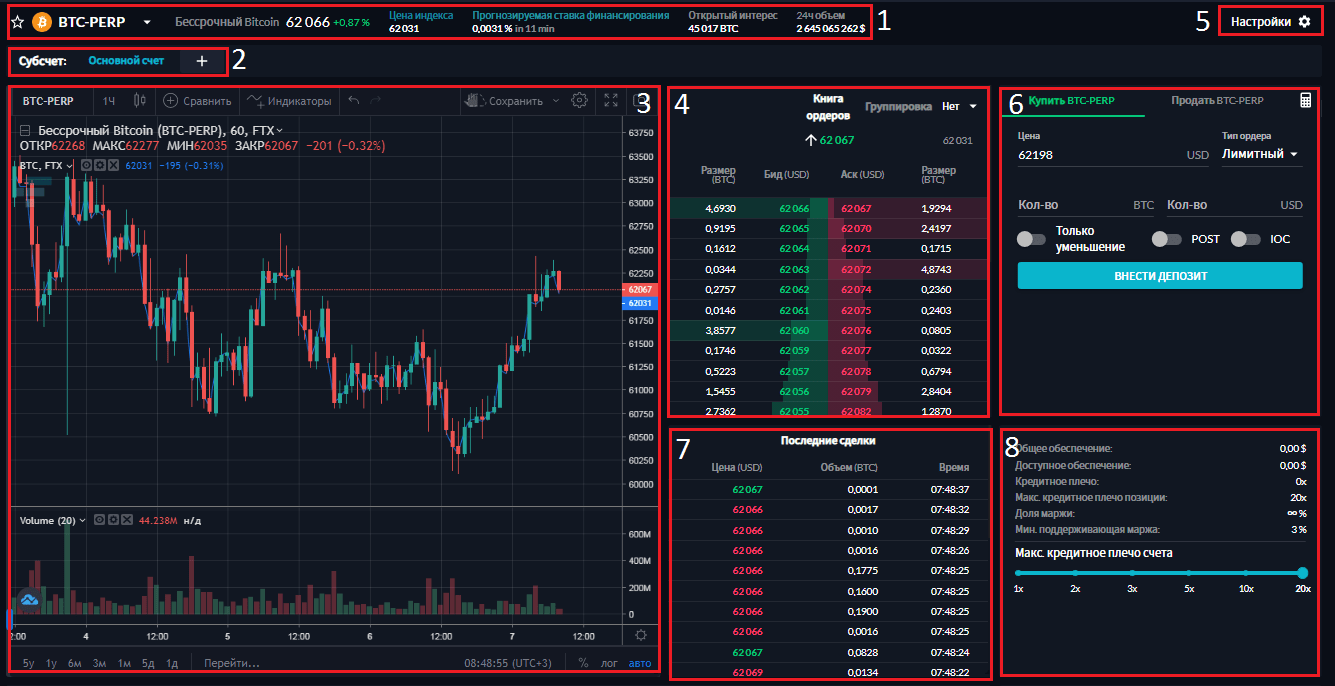Click BTC-PERP symbol search on chart
The image size is (1335, 686).
48,100
